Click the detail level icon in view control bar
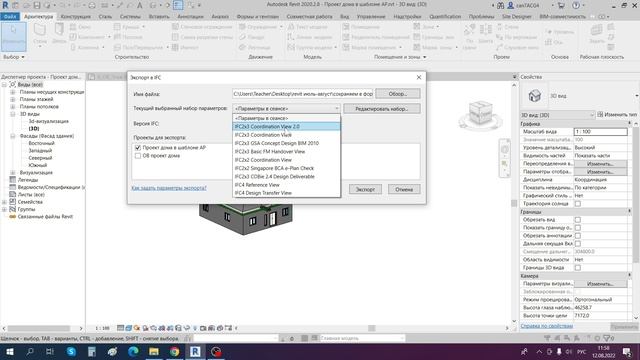The height and width of the screenshot is (360, 640). click(x=120, y=328)
